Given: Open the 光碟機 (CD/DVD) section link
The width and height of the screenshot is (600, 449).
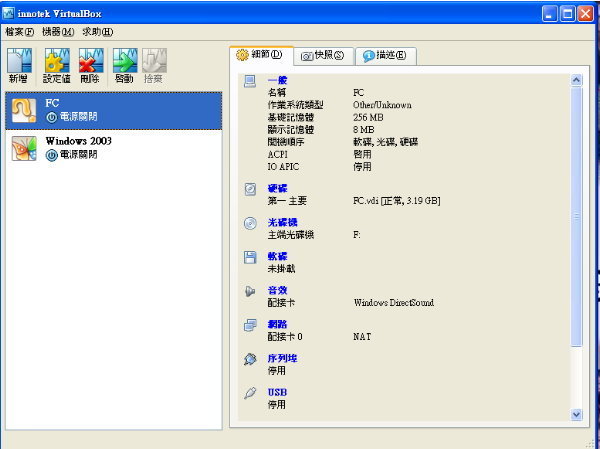Looking at the screenshot, I should [x=282, y=222].
